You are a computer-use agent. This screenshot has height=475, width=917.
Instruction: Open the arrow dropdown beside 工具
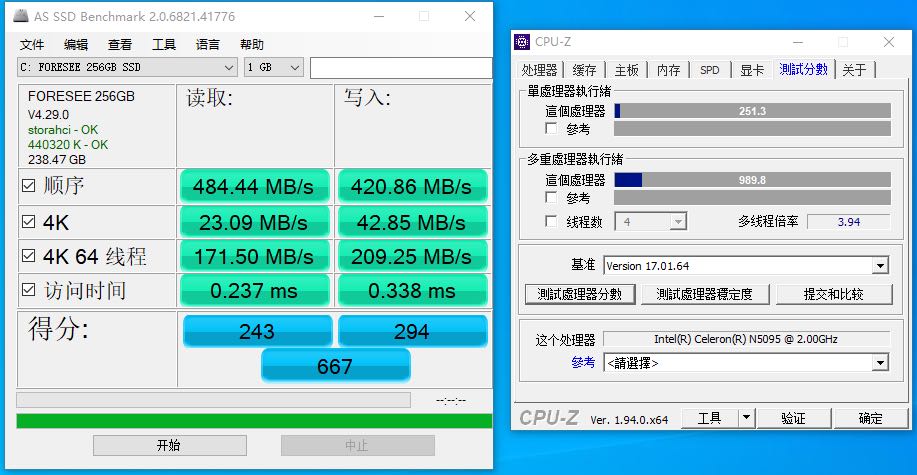(746, 418)
